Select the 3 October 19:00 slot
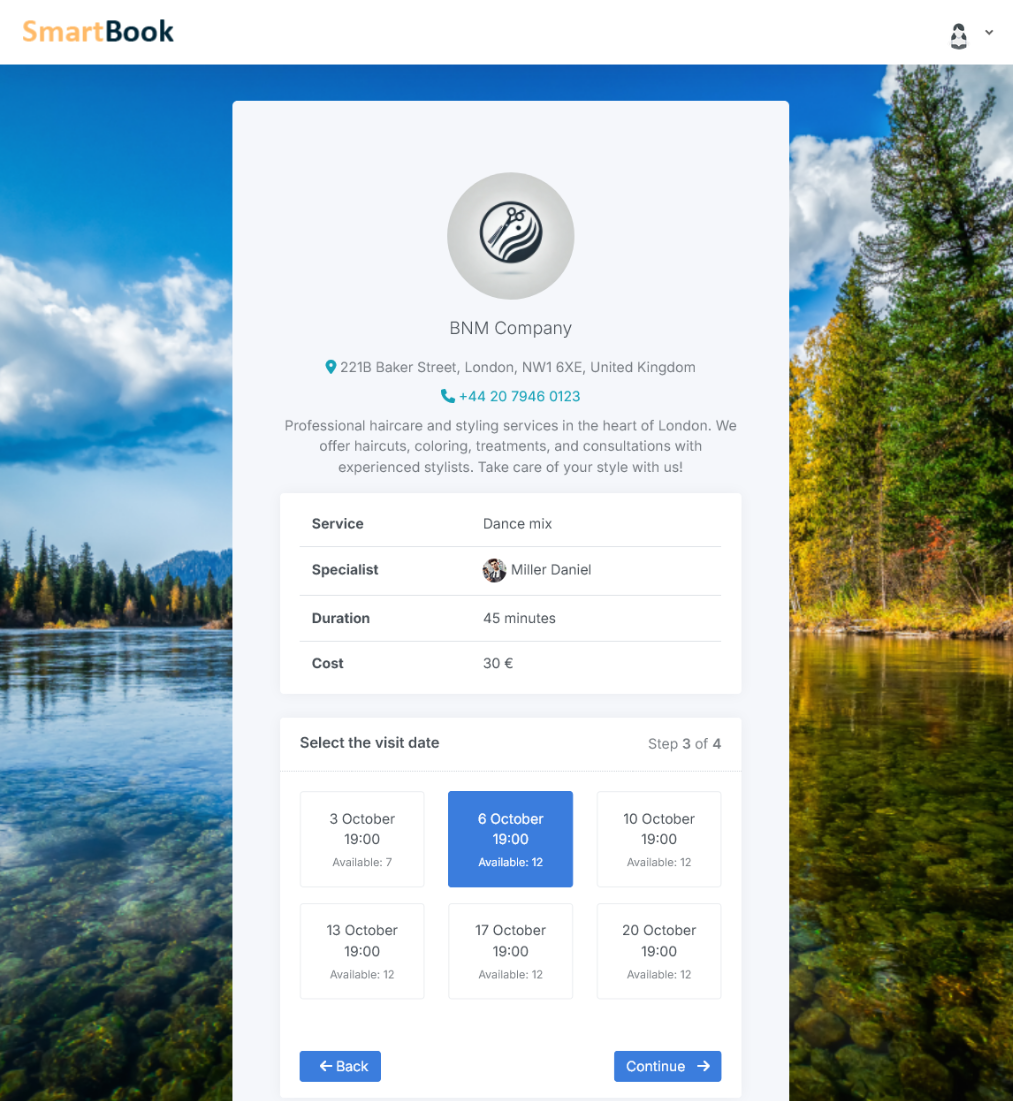The width and height of the screenshot is (1013, 1101). (362, 839)
